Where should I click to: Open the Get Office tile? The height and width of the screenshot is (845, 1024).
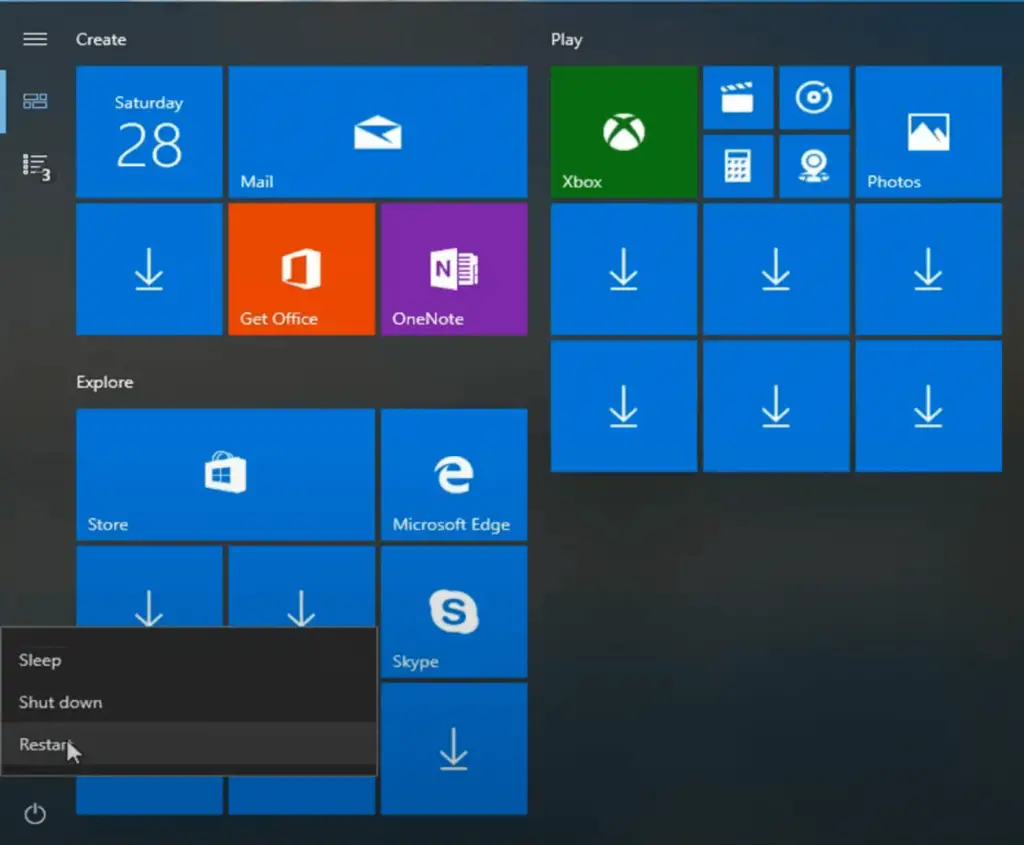coord(301,269)
